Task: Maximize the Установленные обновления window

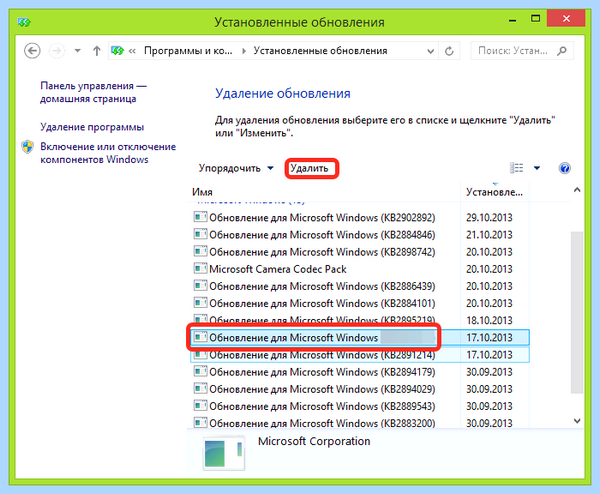Action: [536, 18]
